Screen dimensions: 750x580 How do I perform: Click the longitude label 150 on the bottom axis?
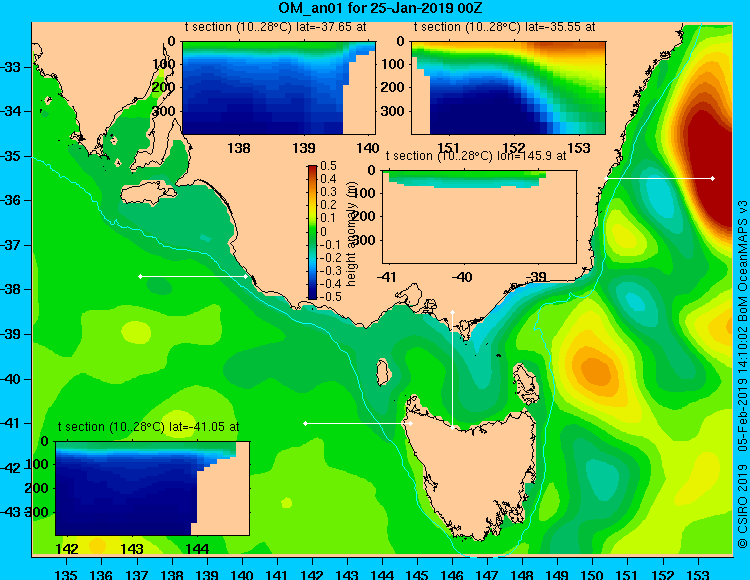593,575
